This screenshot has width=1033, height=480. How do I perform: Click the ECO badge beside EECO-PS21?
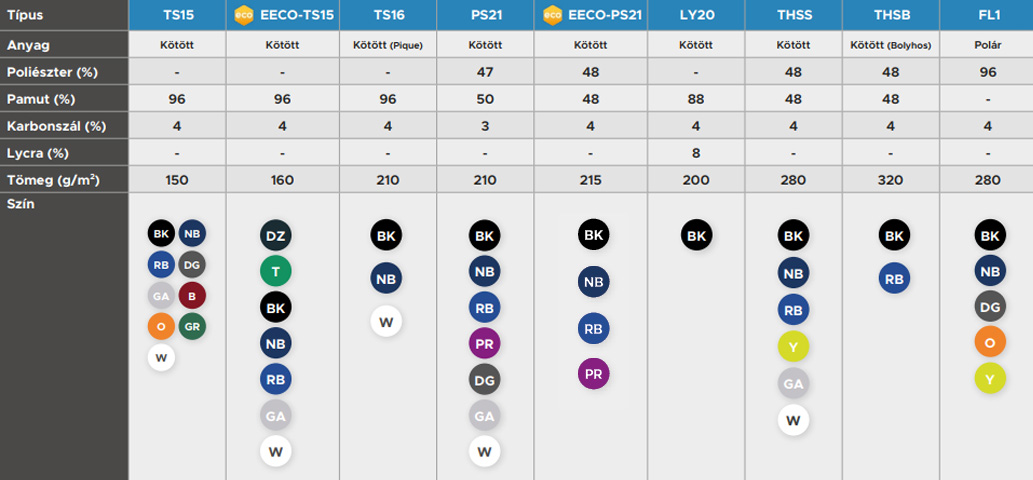point(553,15)
